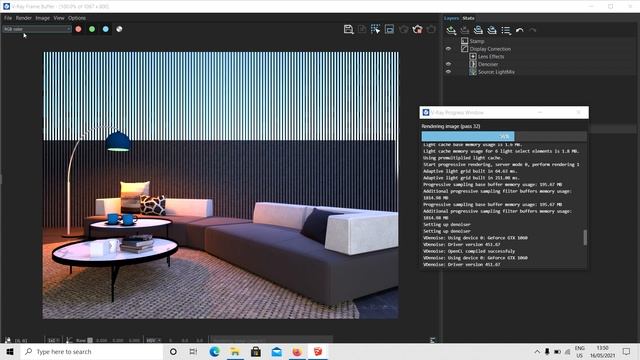The width and height of the screenshot is (640, 360).
Task: Click the redo arrow in Layers panel
Action: click(533, 30)
